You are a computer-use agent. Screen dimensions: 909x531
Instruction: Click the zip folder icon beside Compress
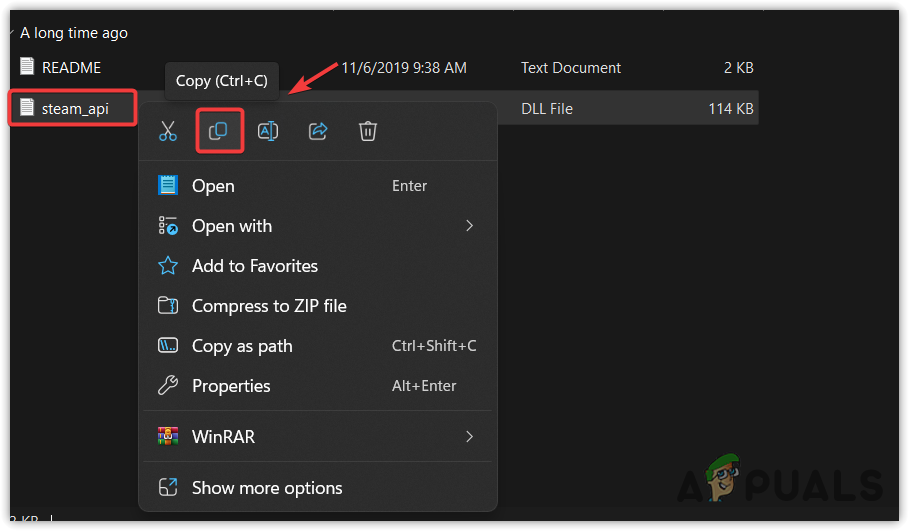(x=168, y=305)
